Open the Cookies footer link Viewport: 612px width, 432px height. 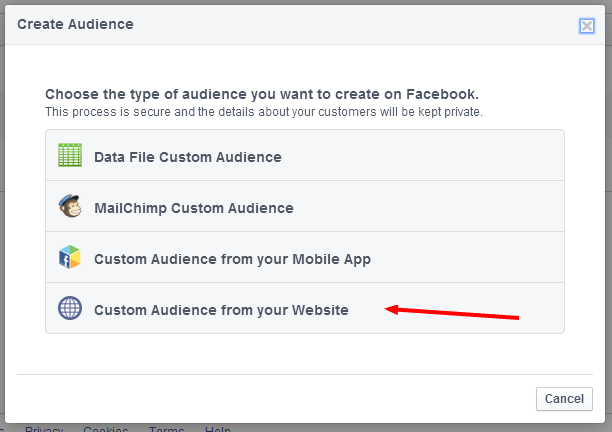tap(105, 429)
